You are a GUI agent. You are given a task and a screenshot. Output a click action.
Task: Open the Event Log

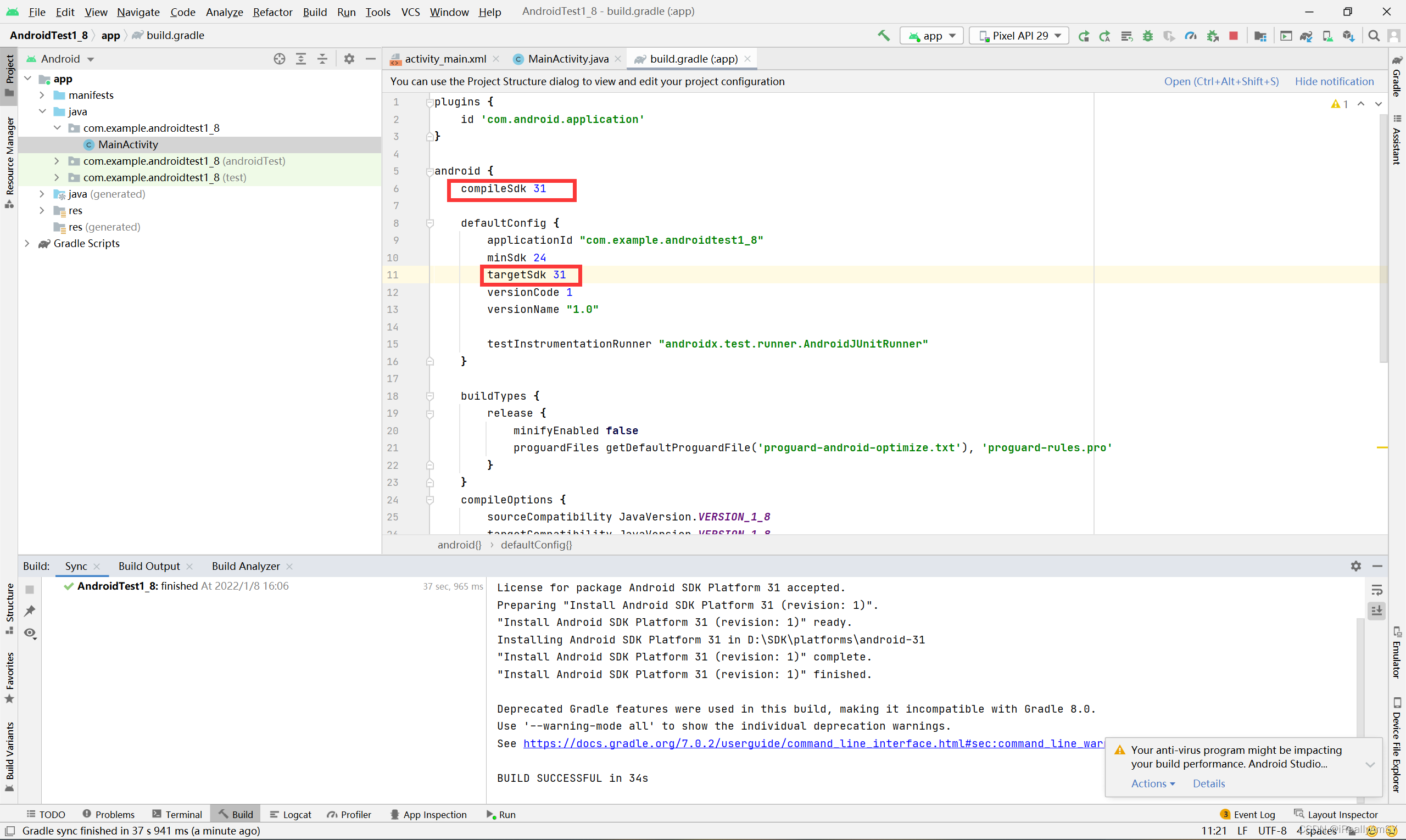pyautogui.click(x=1247, y=815)
